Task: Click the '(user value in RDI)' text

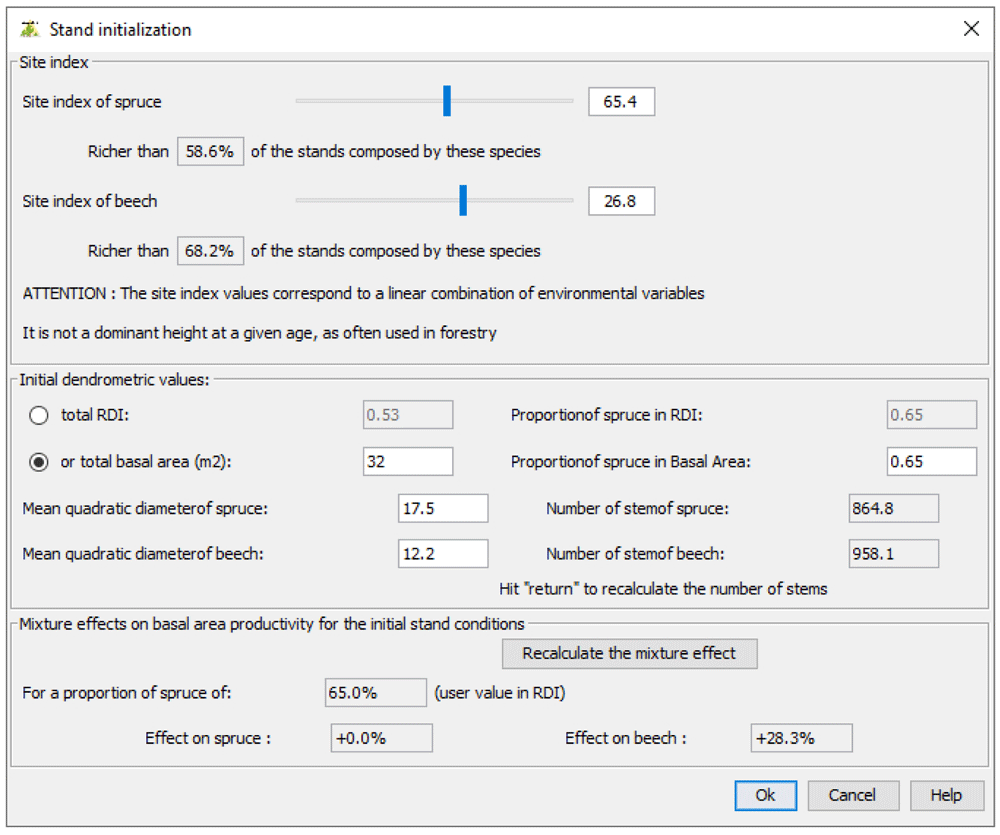Action: [x=500, y=693]
